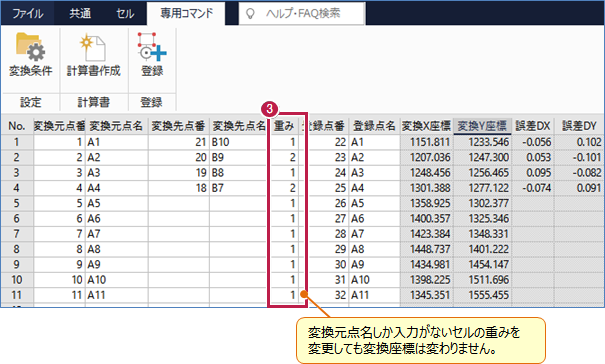
Task: Click destination point number 20 cell
Action: point(179,157)
